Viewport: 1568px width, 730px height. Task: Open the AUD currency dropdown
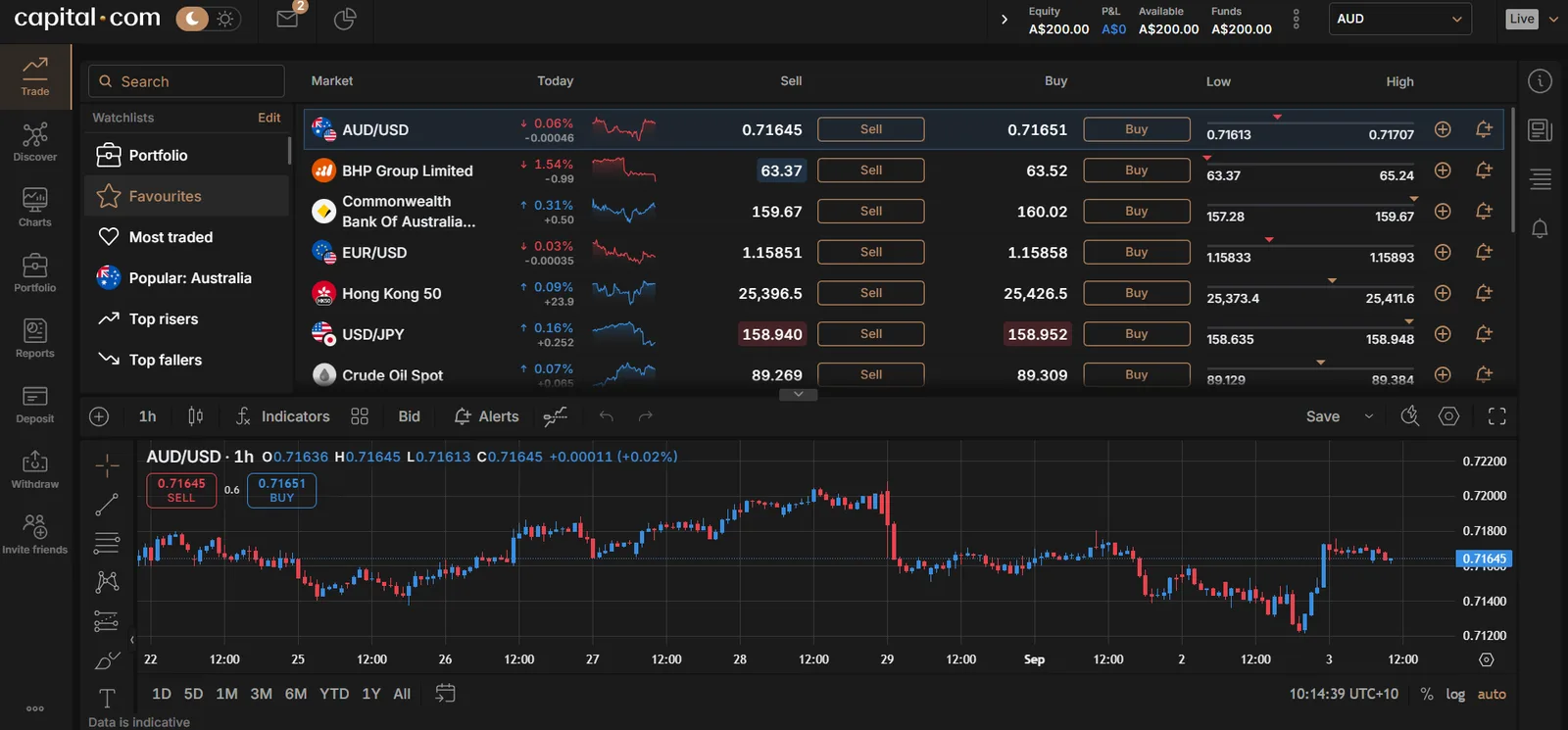pyautogui.click(x=1399, y=19)
